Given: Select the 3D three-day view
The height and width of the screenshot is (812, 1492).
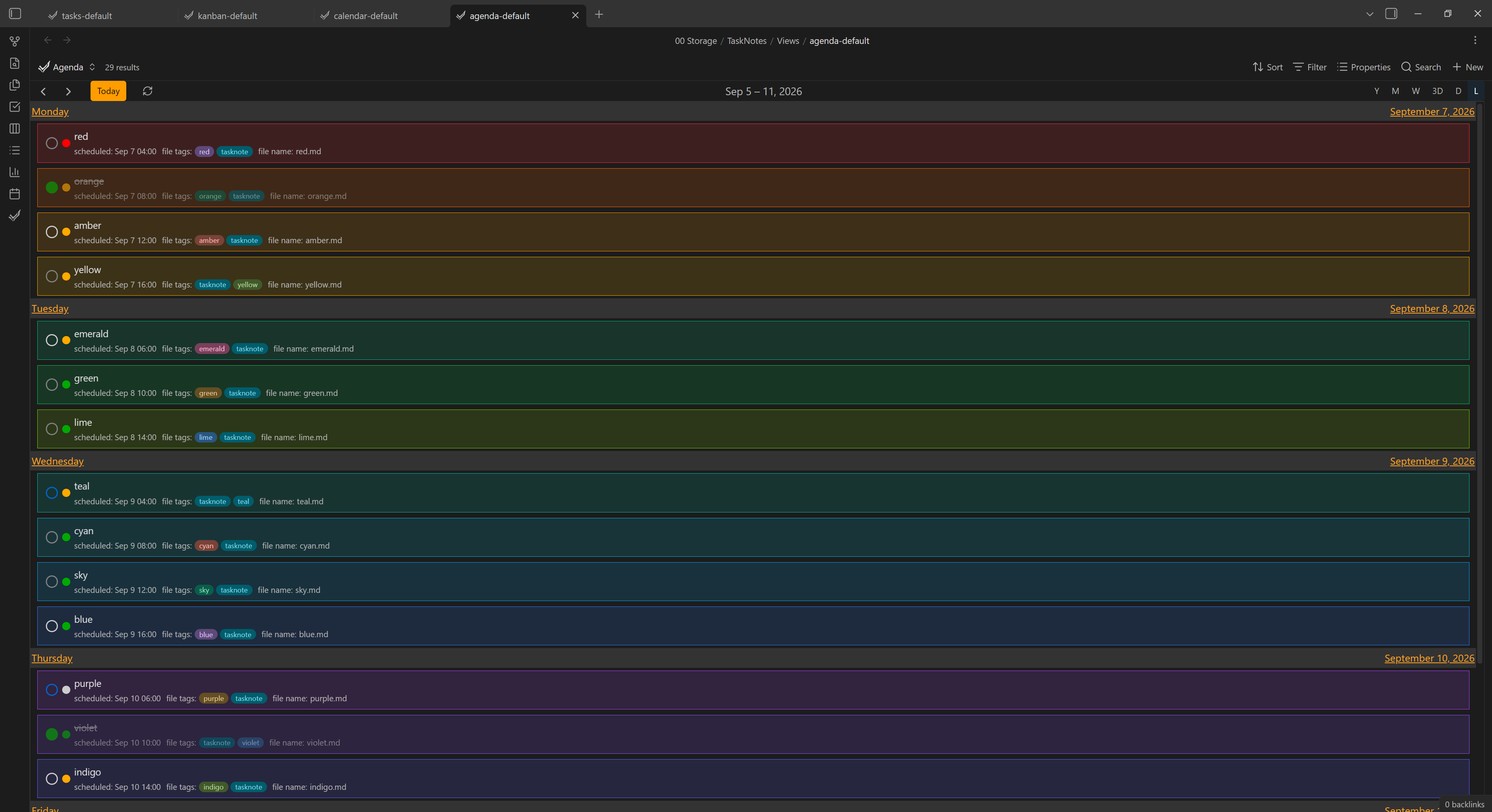Looking at the screenshot, I should point(1437,91).
